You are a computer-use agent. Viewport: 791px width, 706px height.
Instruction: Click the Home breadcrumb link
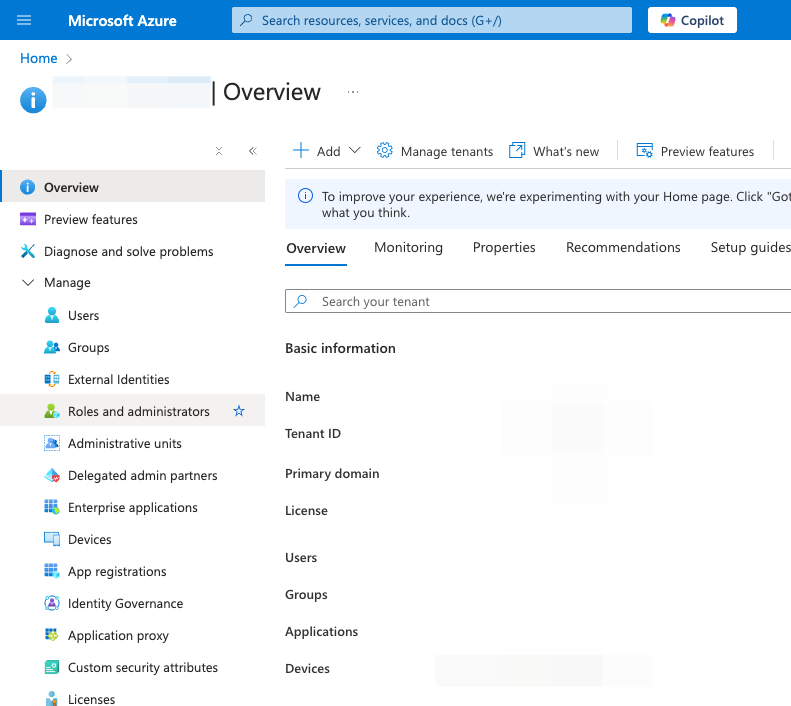tap(39, 58)
